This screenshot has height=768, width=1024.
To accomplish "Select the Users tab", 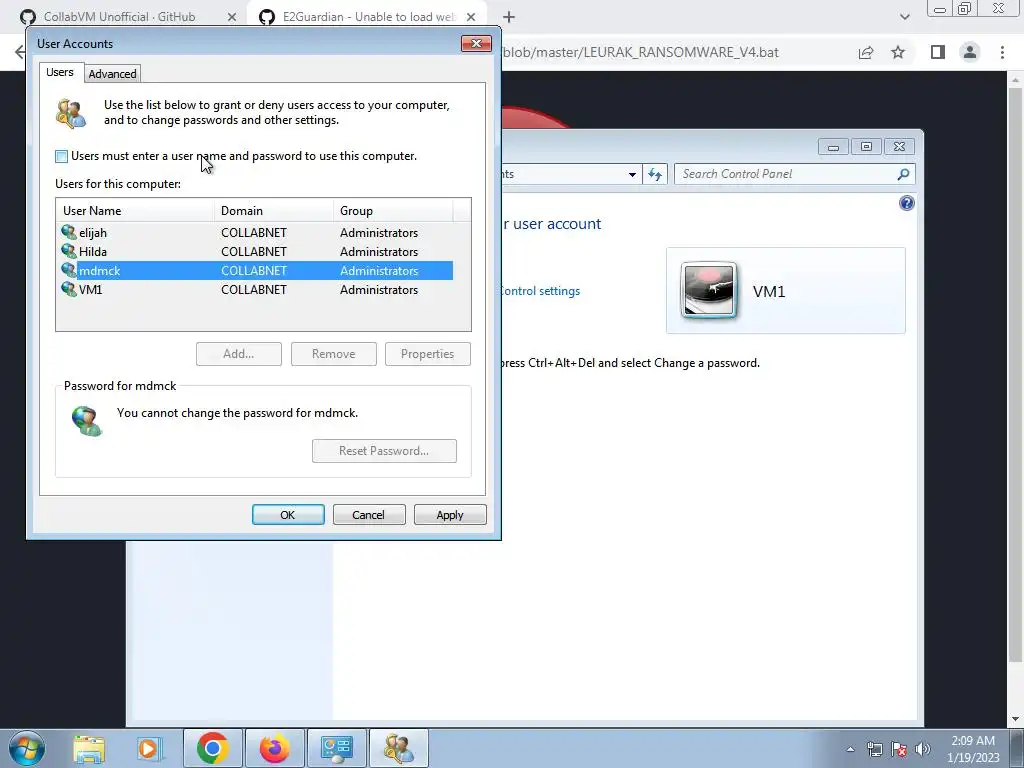I will 59,72.
